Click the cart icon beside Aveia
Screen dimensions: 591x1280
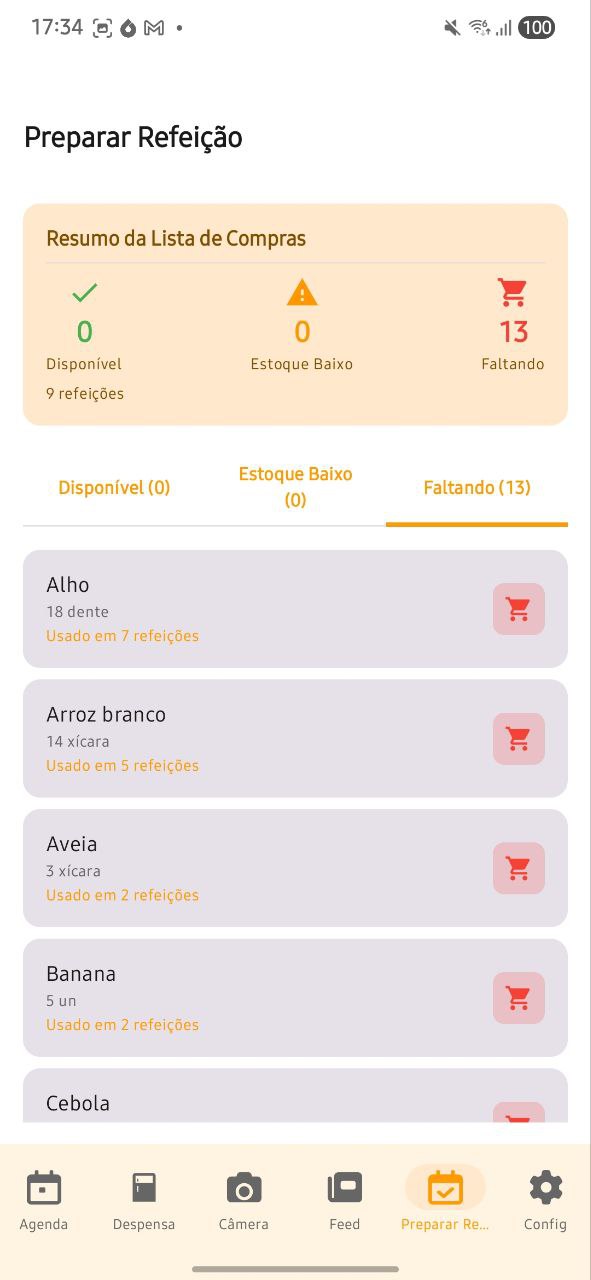(518, 868)
